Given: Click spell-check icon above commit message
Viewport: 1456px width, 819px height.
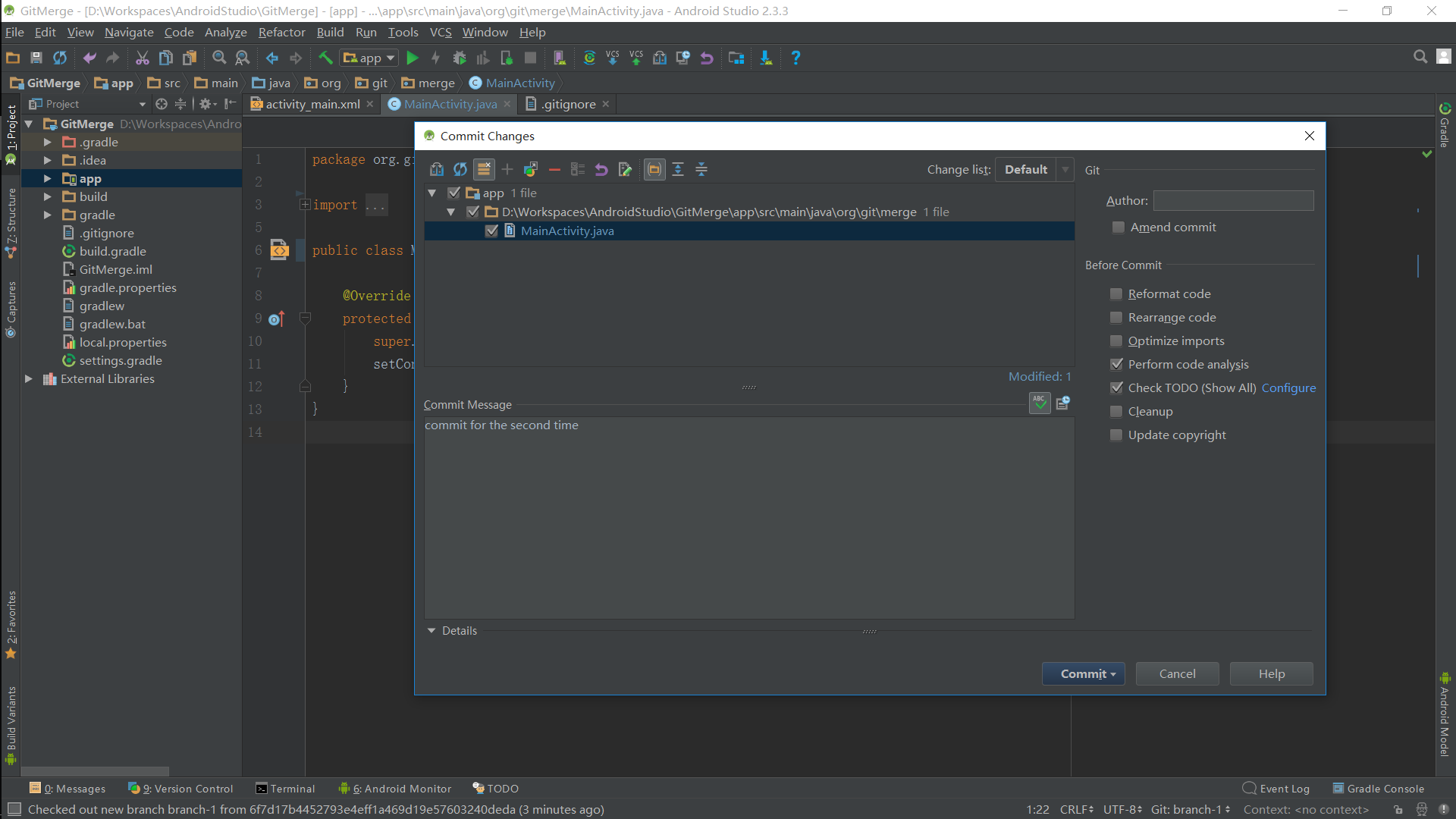Looking at the screenshot, I should pos(1040,403).
